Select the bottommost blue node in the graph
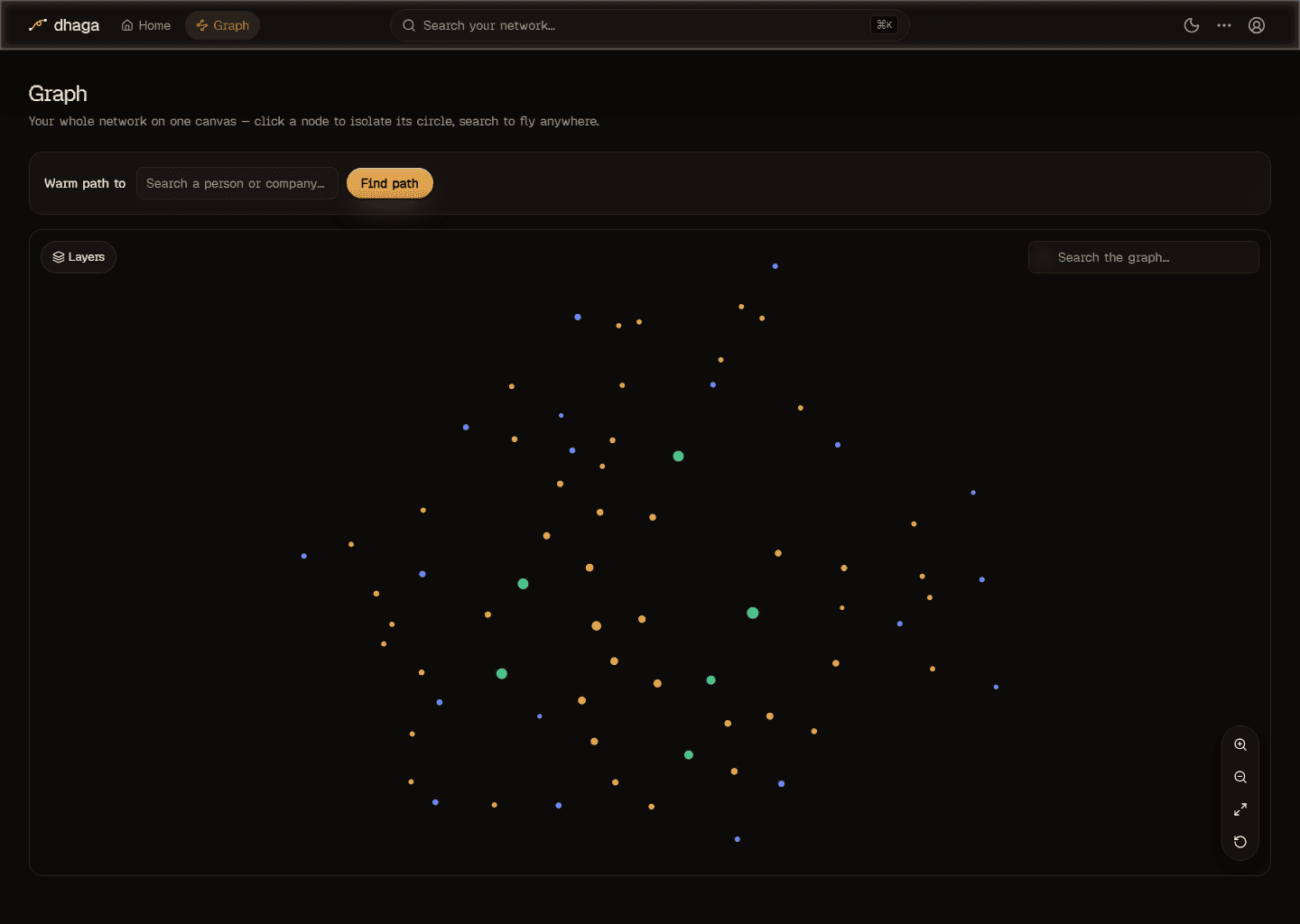1300x924 pixels. [x=738, y=839]
